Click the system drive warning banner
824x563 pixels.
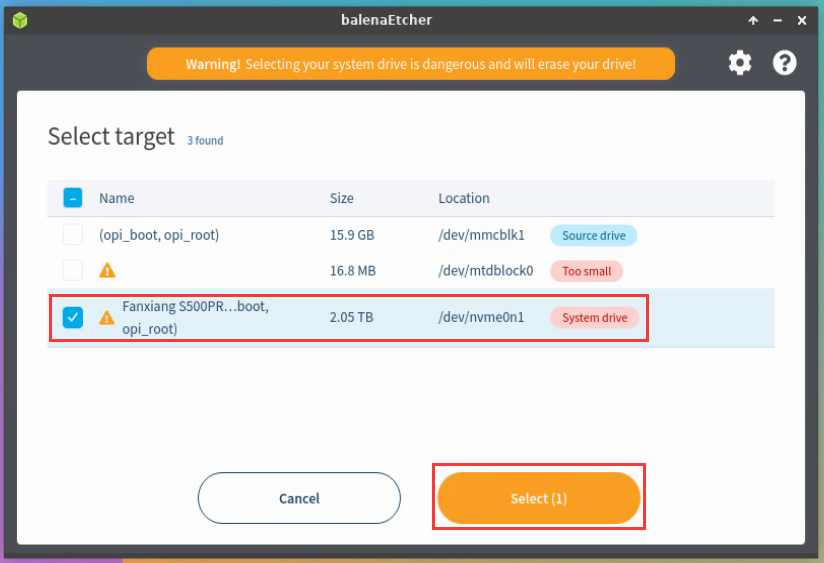411,64
